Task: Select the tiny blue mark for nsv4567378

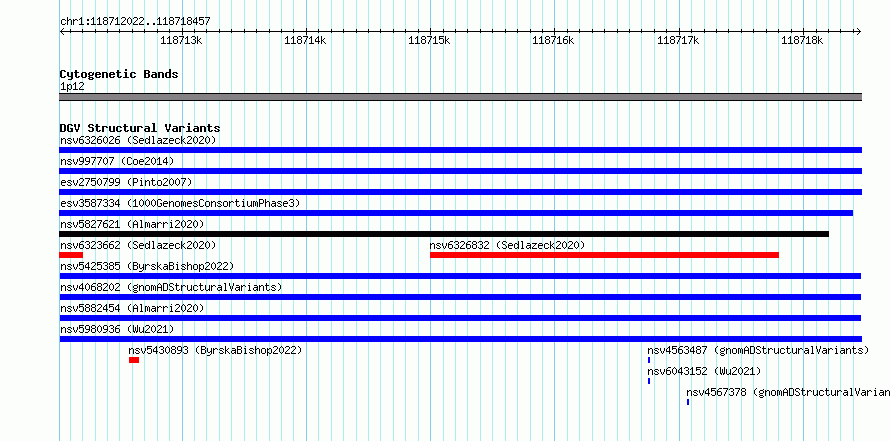Action: click(x=688, y=402)
